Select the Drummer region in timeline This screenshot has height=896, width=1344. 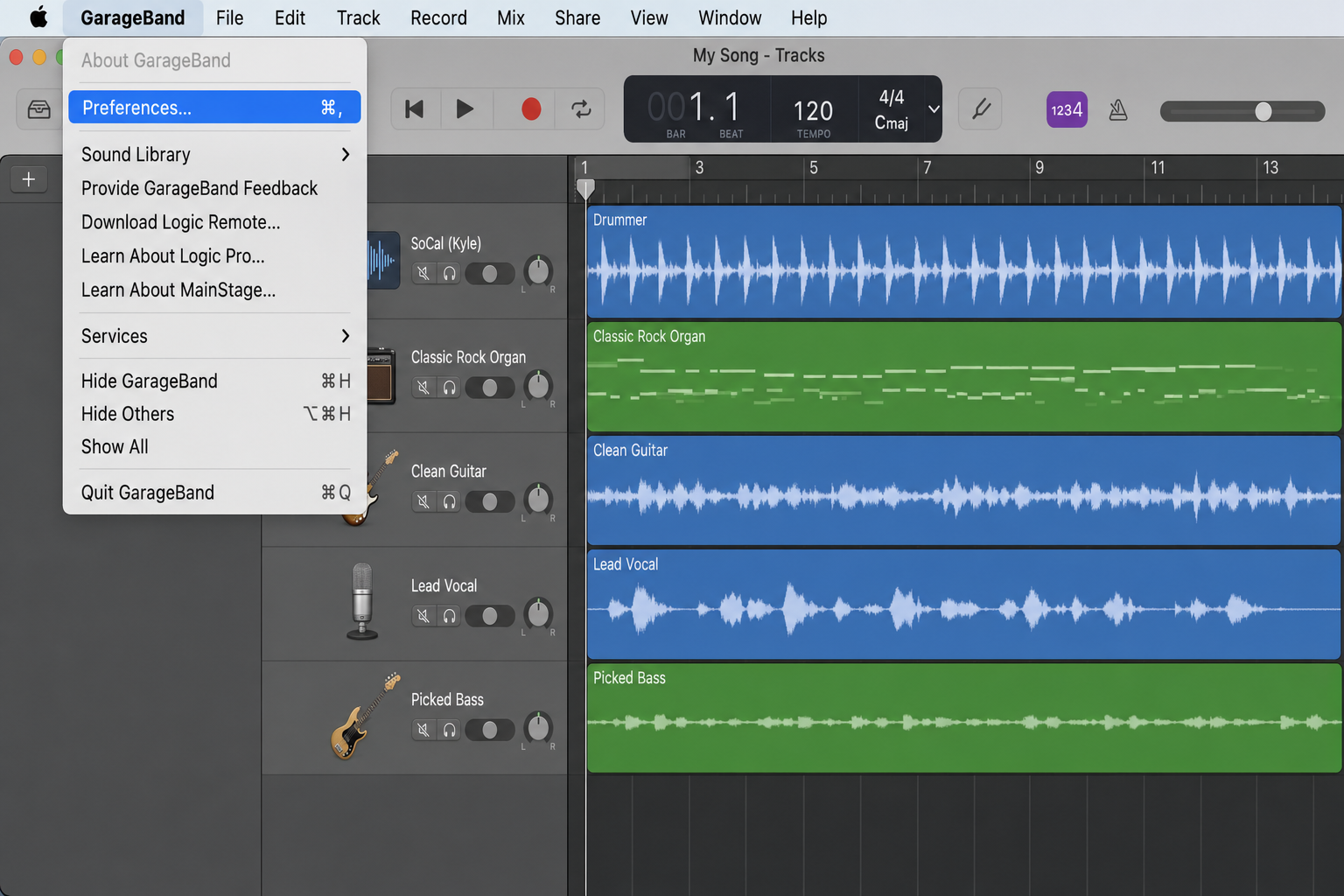(x=964, y=262)
